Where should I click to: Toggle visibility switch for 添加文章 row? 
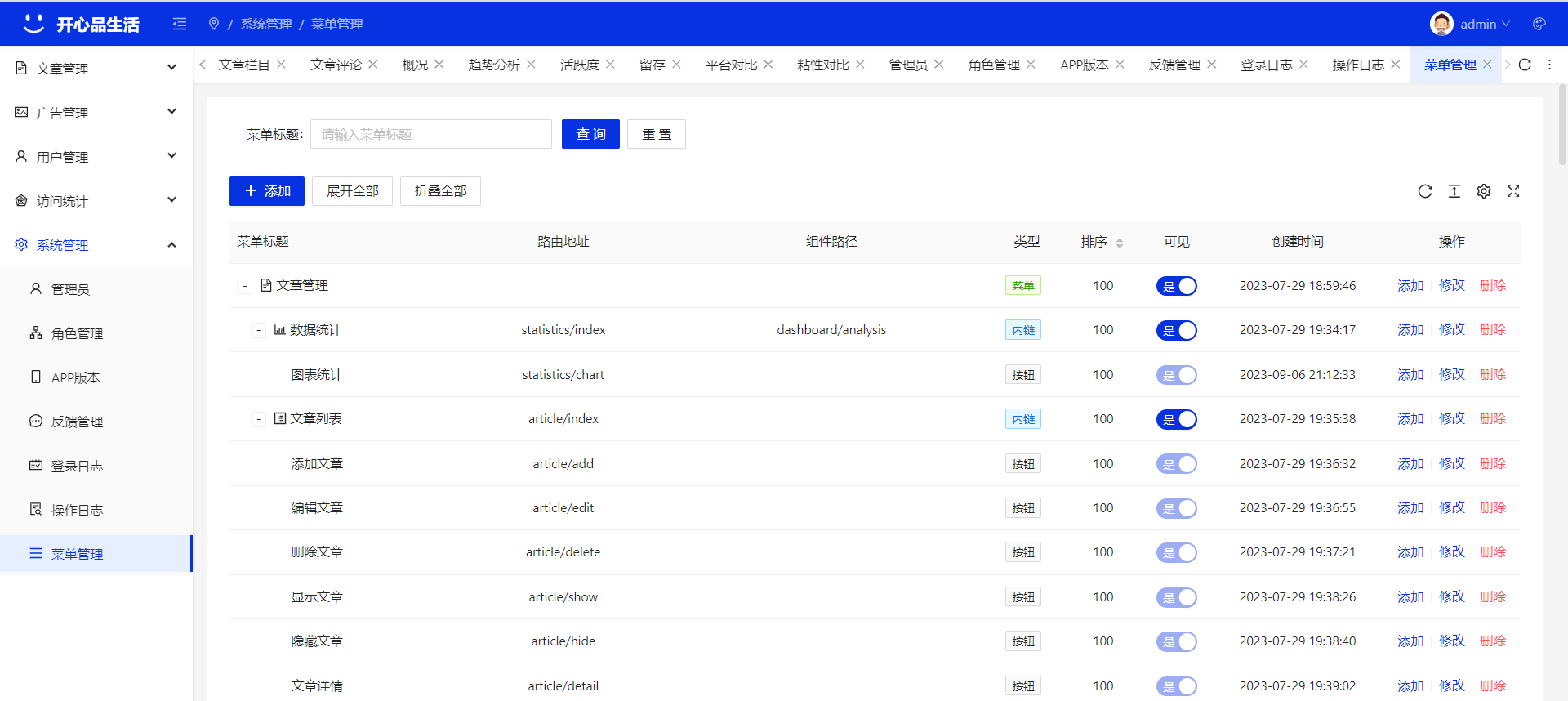click(x=1176, y=464)
